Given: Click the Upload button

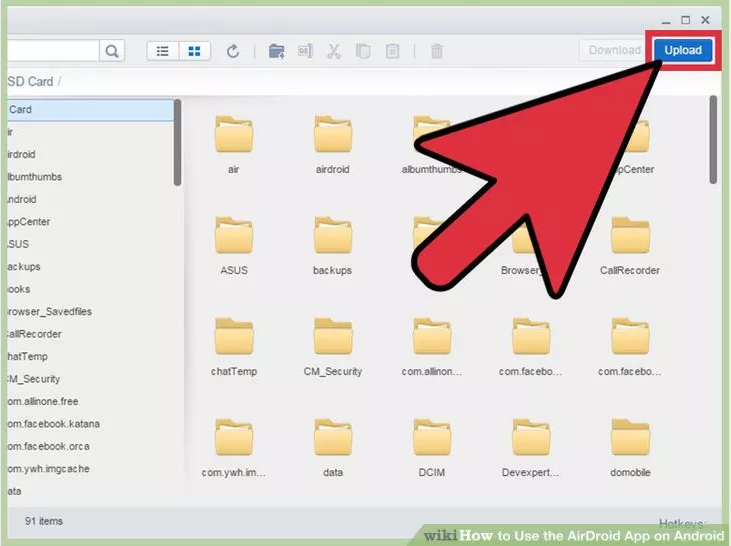Looking at the screenshot, I should [683, 50].
